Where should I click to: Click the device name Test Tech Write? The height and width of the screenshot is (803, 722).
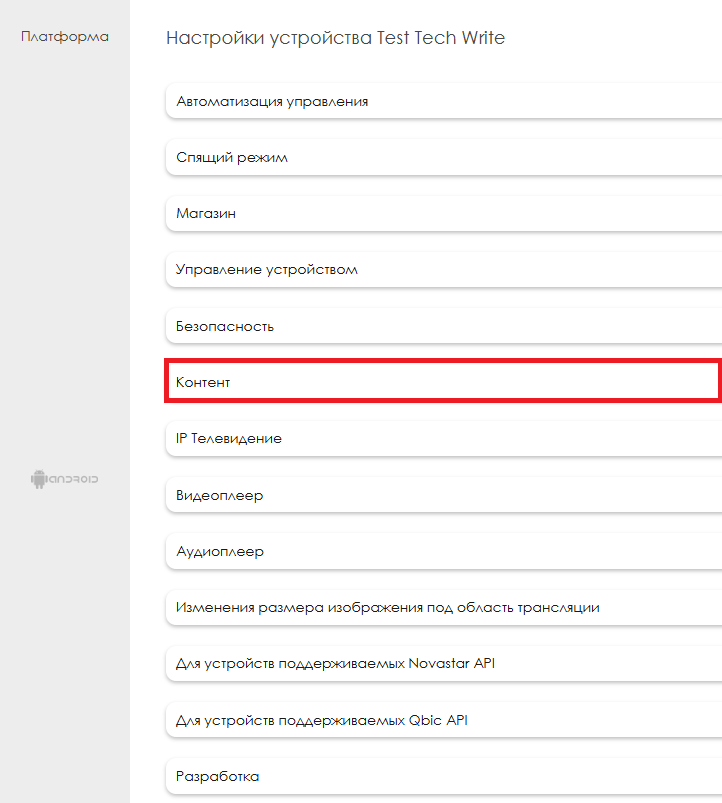[x=441, y=38]
